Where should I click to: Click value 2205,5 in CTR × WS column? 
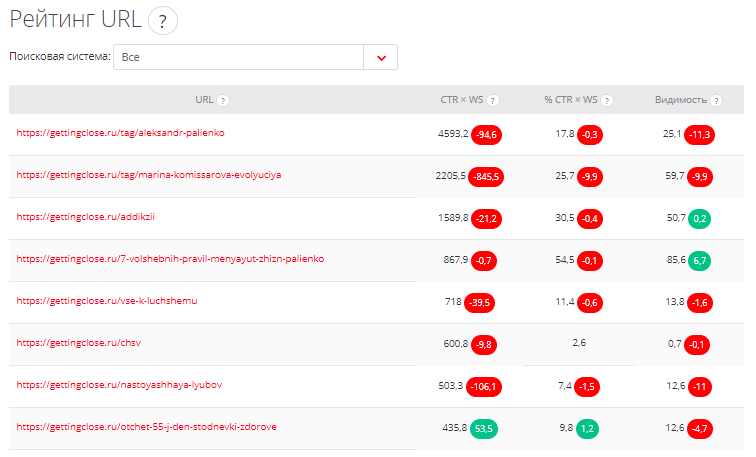(450, 175)
